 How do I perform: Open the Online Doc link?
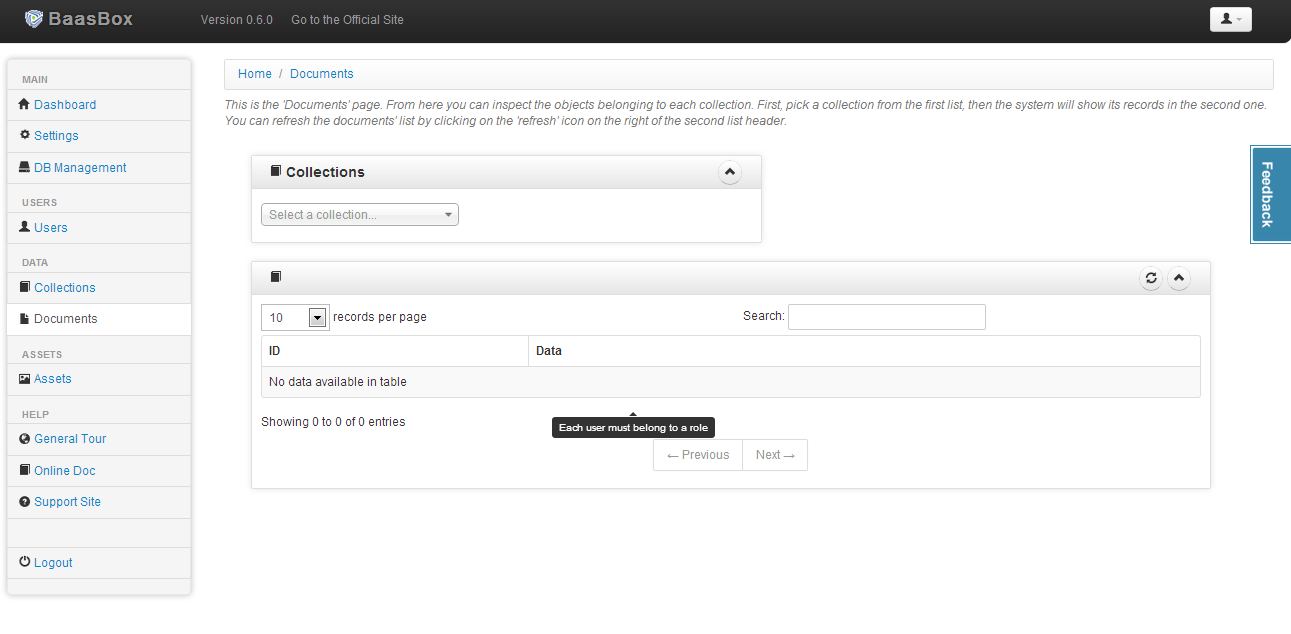tap(65, 470)
